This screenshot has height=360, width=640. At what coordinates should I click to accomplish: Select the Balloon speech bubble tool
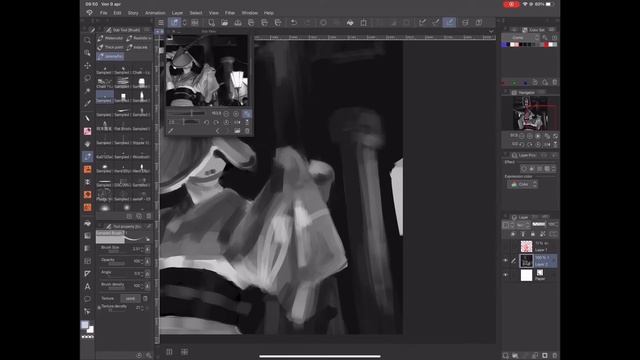pyautogui.click(x=87, y=299)
